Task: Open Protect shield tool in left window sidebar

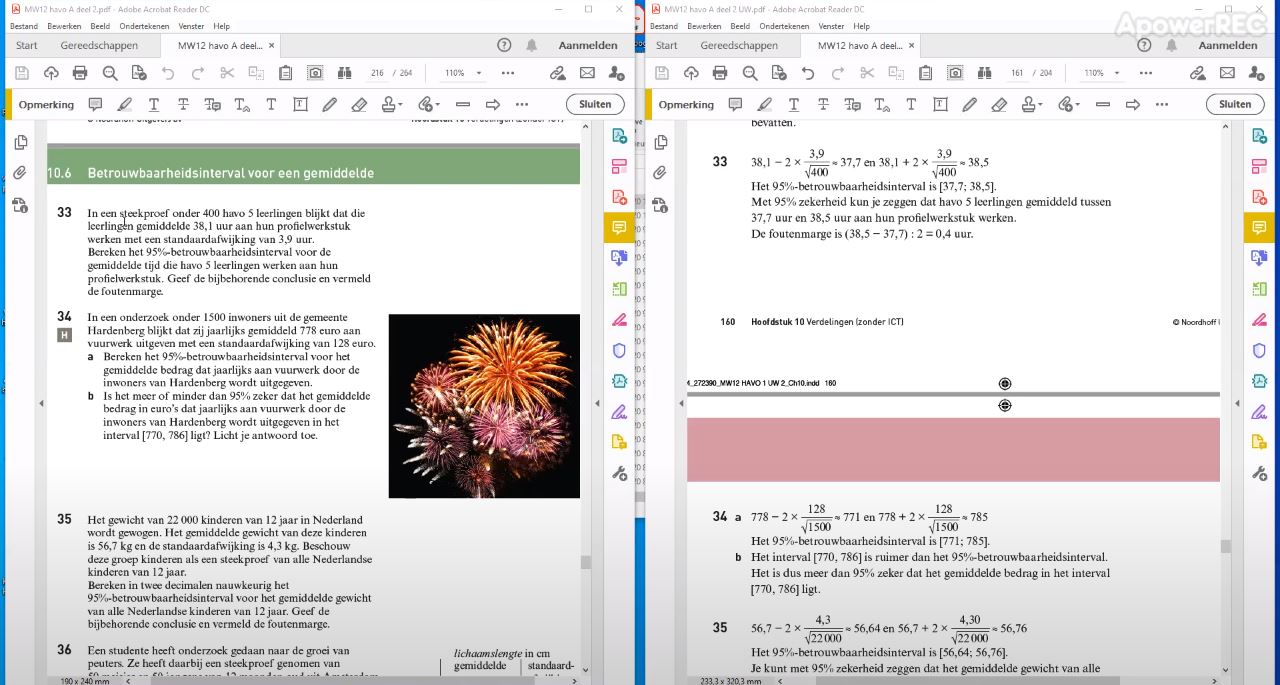Action: pos(619,350)
